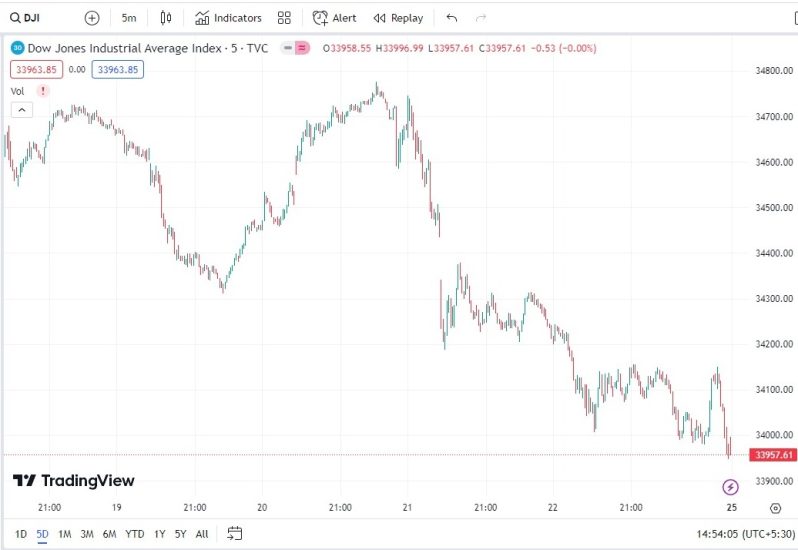This screenshot has width=798, height=550.
Task: Click the add symbol plus icon
Action: pyautogui.click(x=92, y=17)
